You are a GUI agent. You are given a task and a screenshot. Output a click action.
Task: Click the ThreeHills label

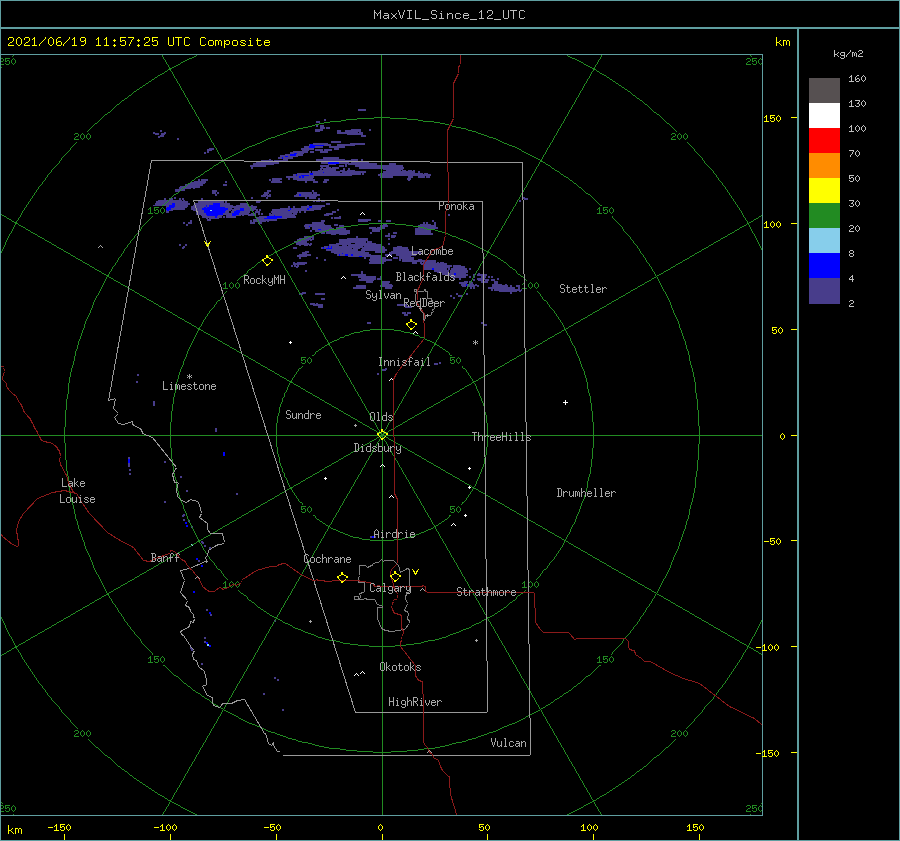501,437
